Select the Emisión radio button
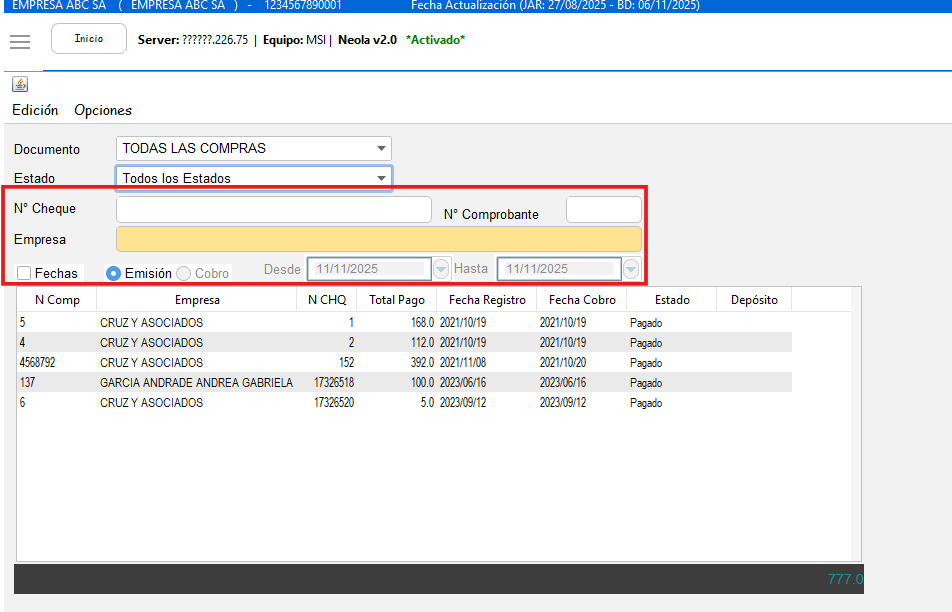This screenshot has width=952, height=612. coord(114,273)
